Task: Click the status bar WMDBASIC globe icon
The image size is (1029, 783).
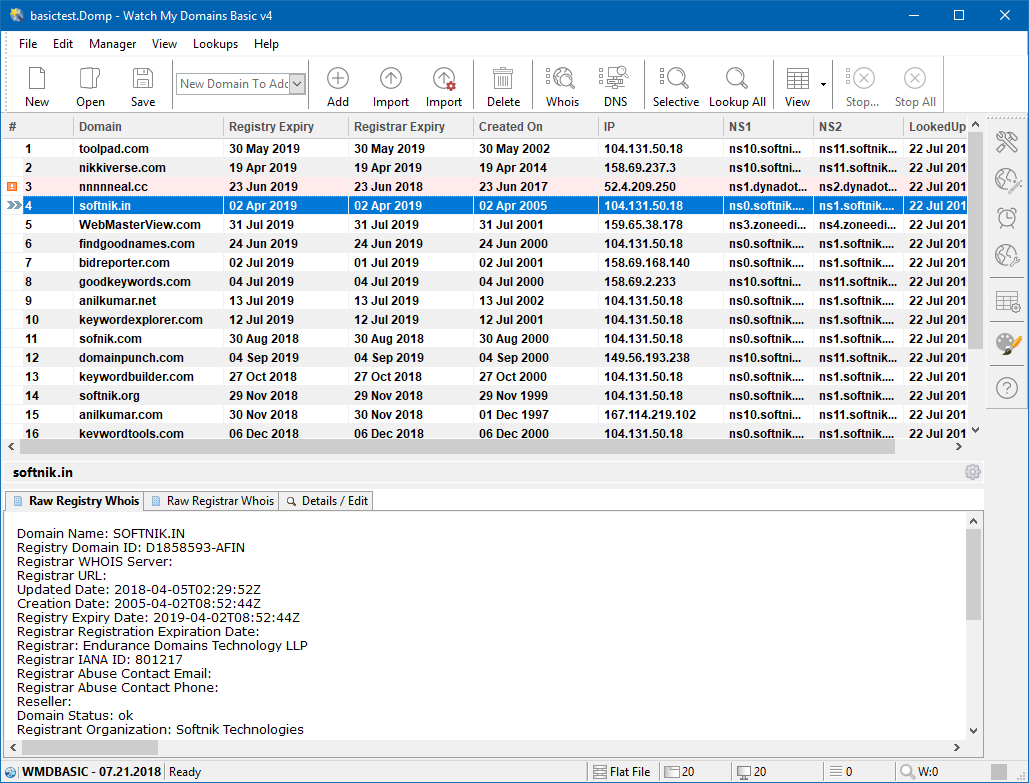Action: pos(10,772)
